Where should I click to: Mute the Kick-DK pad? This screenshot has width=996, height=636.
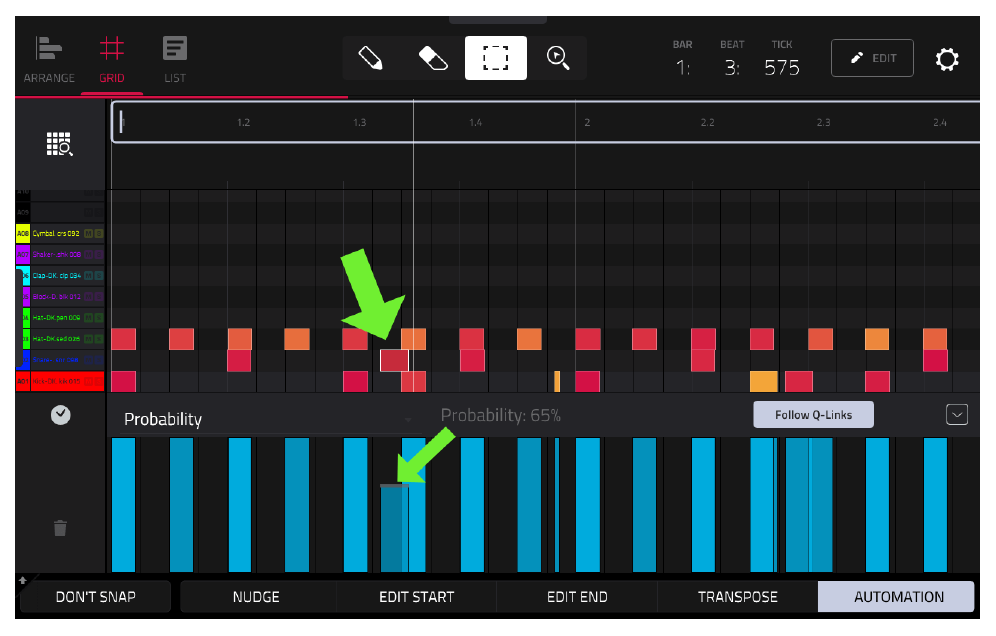[x=89, y=381]
